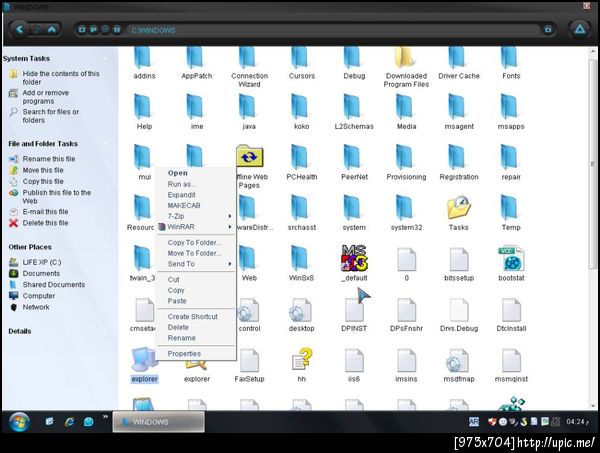Select the WinSxS folder
The image size is (600, 453).
(302, 263)
